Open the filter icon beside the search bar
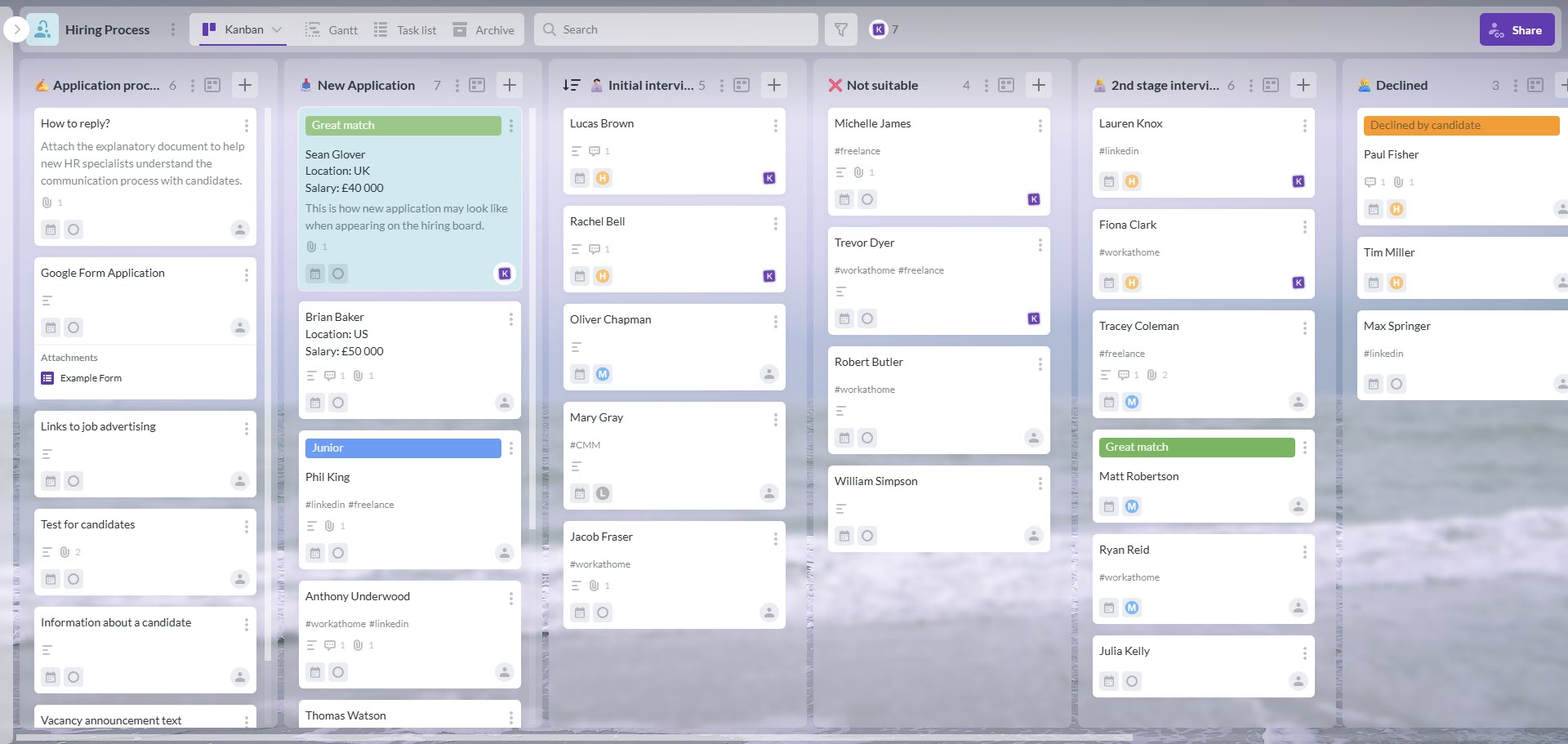1568x744 pixels. tap(840, 29)
